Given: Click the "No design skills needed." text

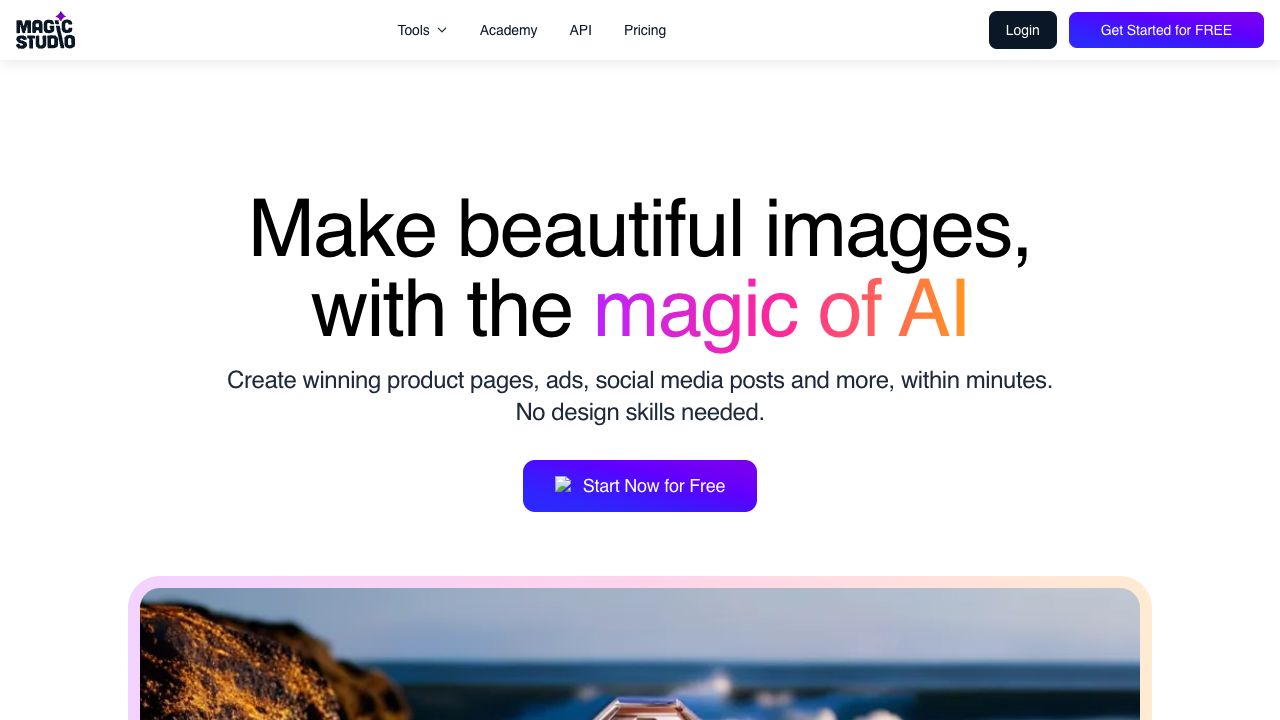Looking at the screenshot, I should pos(640,412).
